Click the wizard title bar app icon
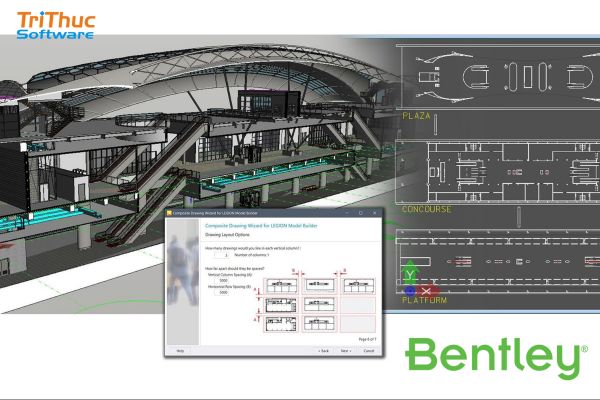This screenshot has height=400, width=600. click(x=169, y=213)
